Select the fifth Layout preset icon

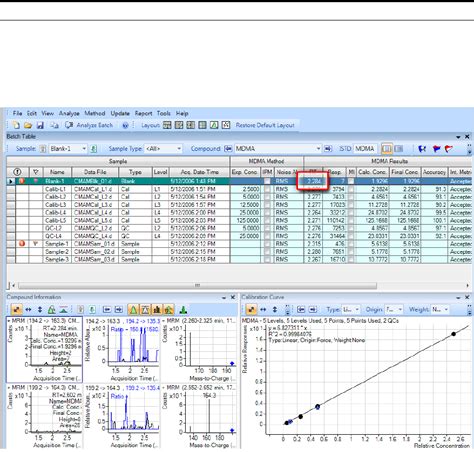(x=214, y=125)
